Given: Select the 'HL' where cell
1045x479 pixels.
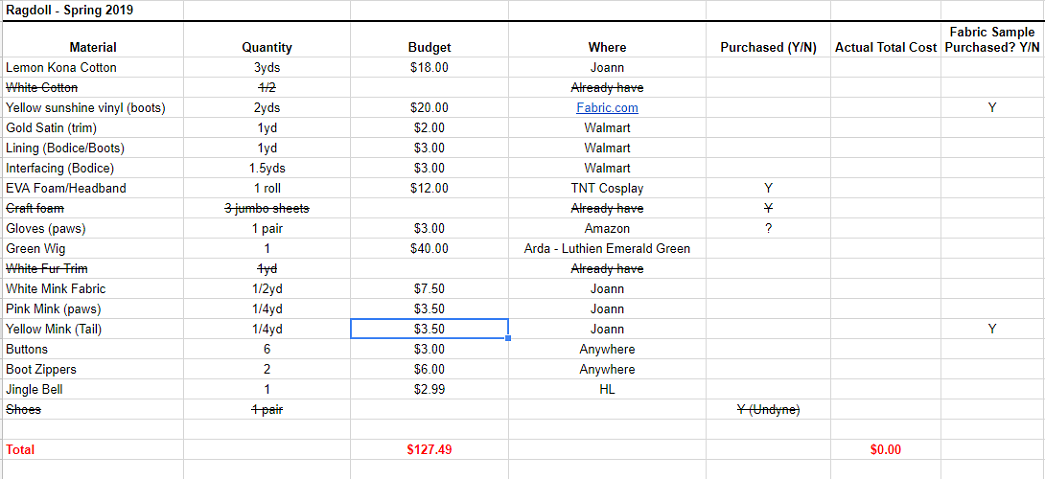Looking at the screenshot, I should [x=607, y=390].
